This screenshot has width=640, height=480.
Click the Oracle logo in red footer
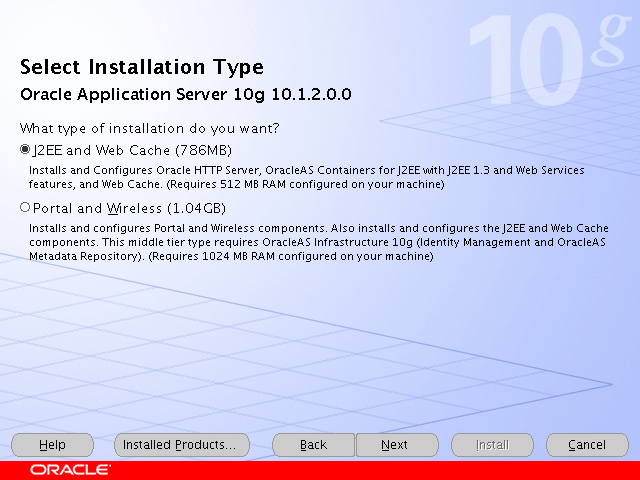point(70,470)
